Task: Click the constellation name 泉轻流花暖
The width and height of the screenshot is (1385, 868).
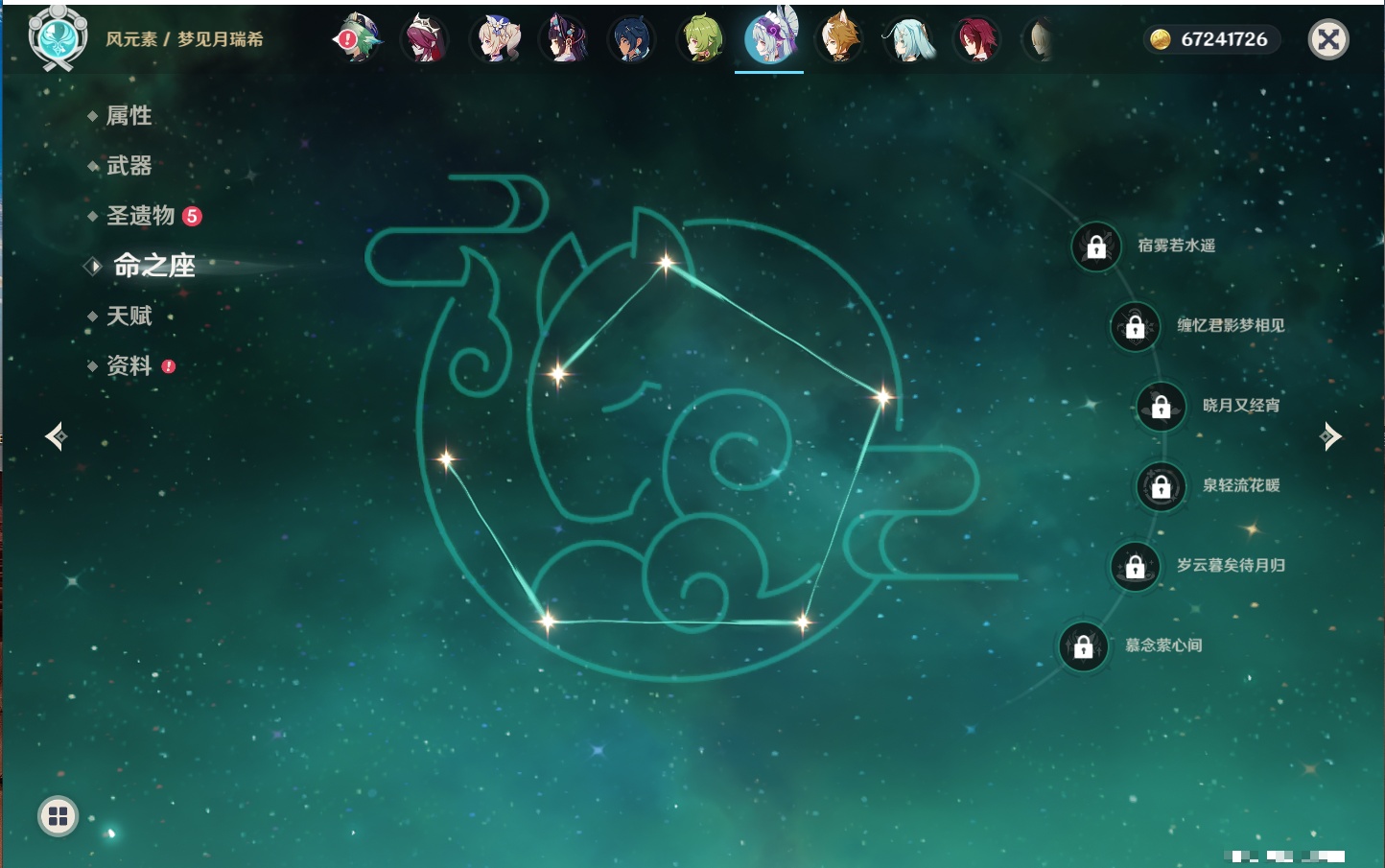Action: [1241, 485]
